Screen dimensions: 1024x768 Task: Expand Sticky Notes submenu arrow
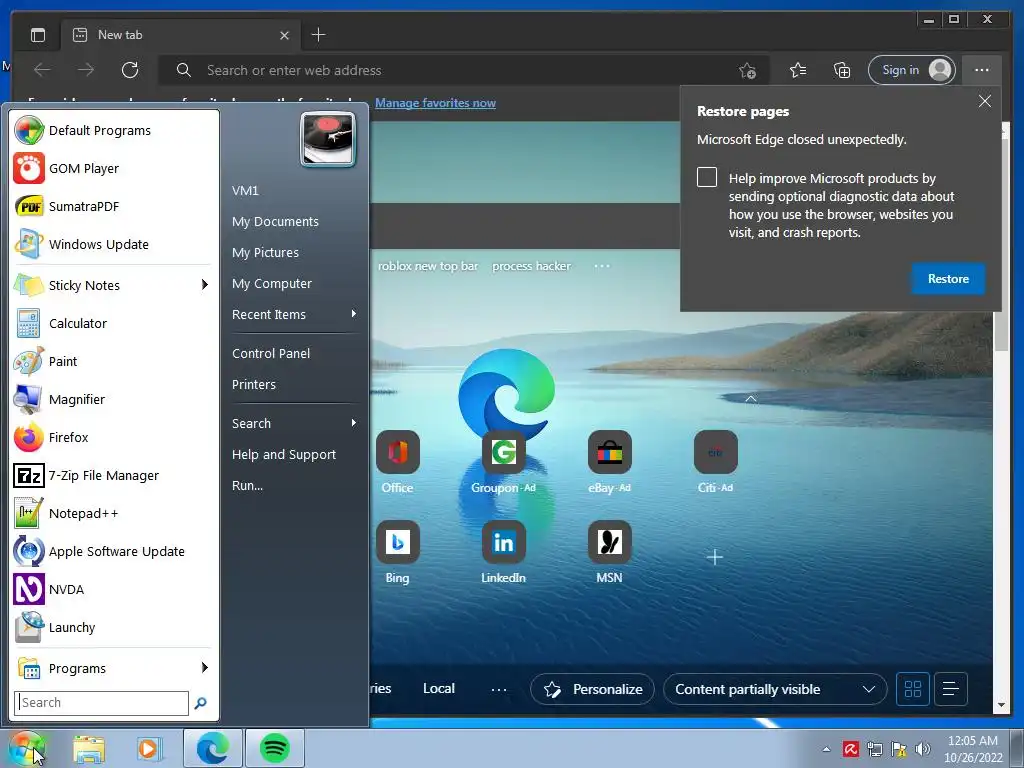pos(204,285)
